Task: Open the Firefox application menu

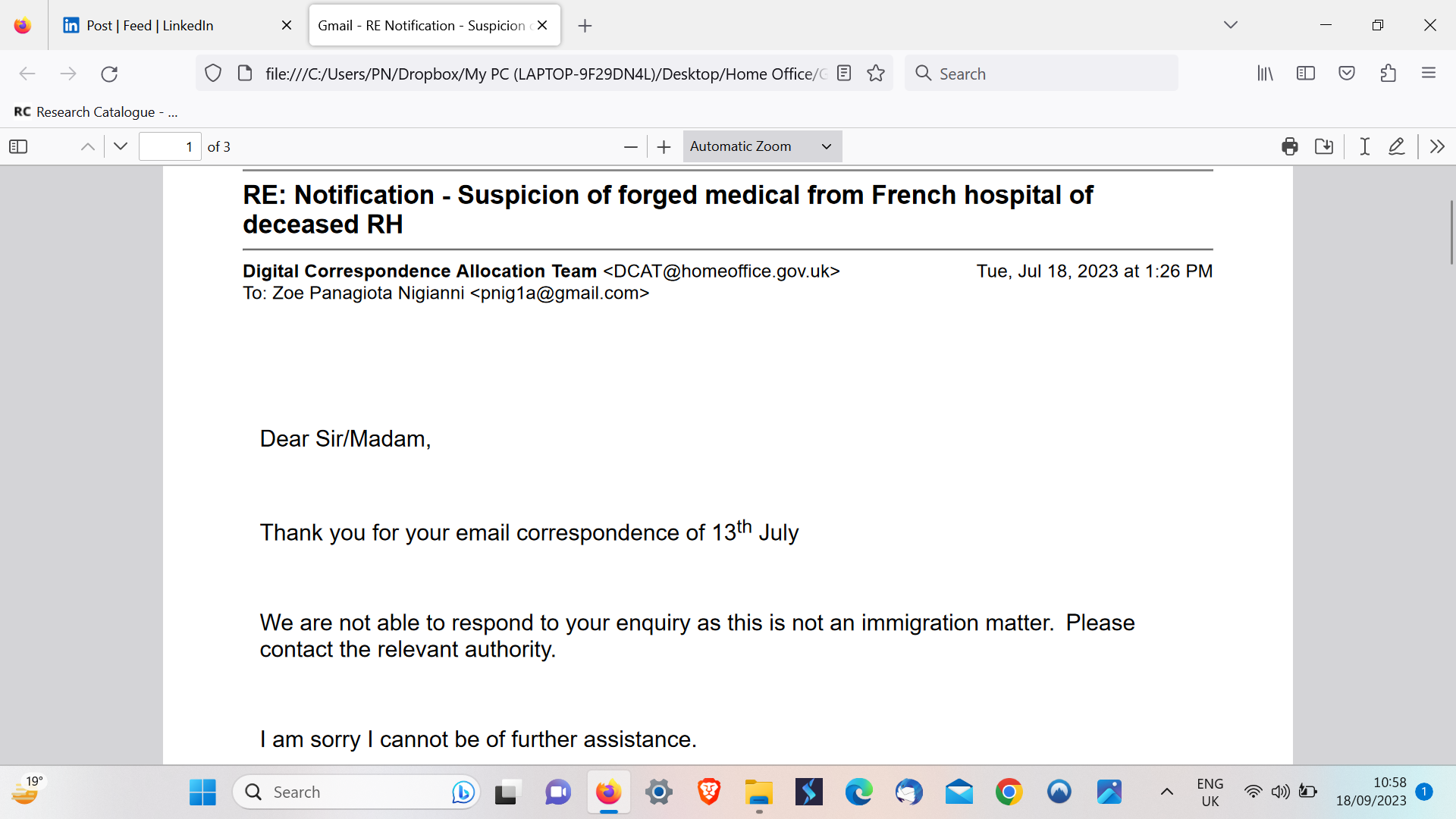Action: point(1429,74)
